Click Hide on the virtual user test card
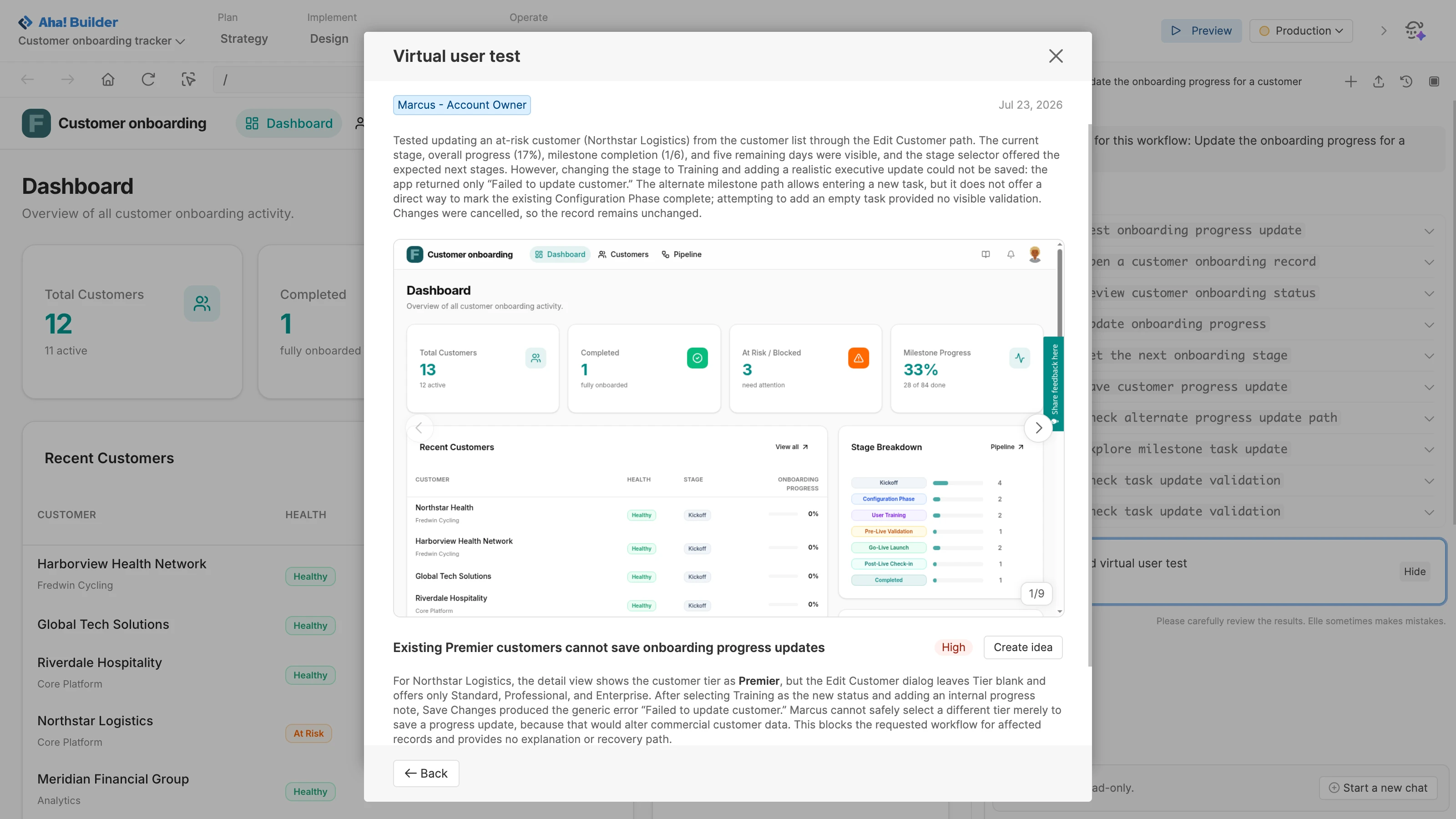Image resolution: width=1456 pixels, height=819 pixels. click(1414, 571)
